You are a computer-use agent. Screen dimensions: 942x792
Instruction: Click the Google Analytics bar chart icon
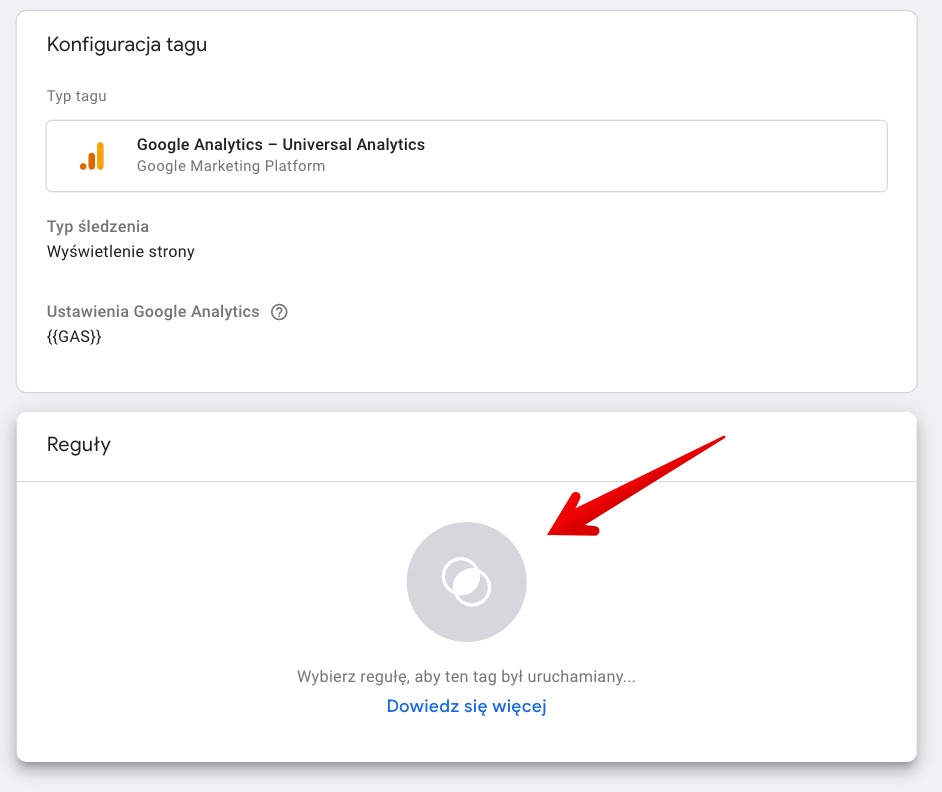(x=92, y=156)
